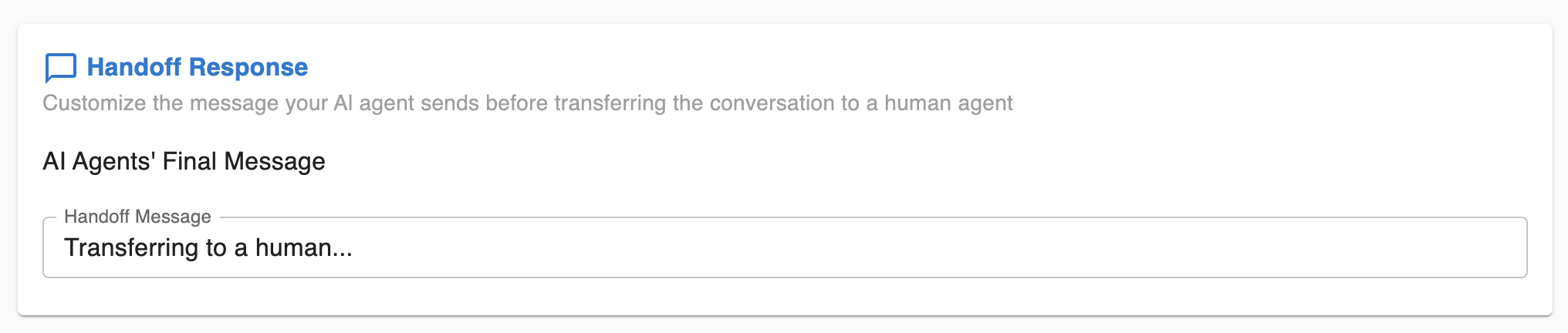1568x333 pixels.
Task: Place cursor after "human..." in the message box
Action: (354, 247)
